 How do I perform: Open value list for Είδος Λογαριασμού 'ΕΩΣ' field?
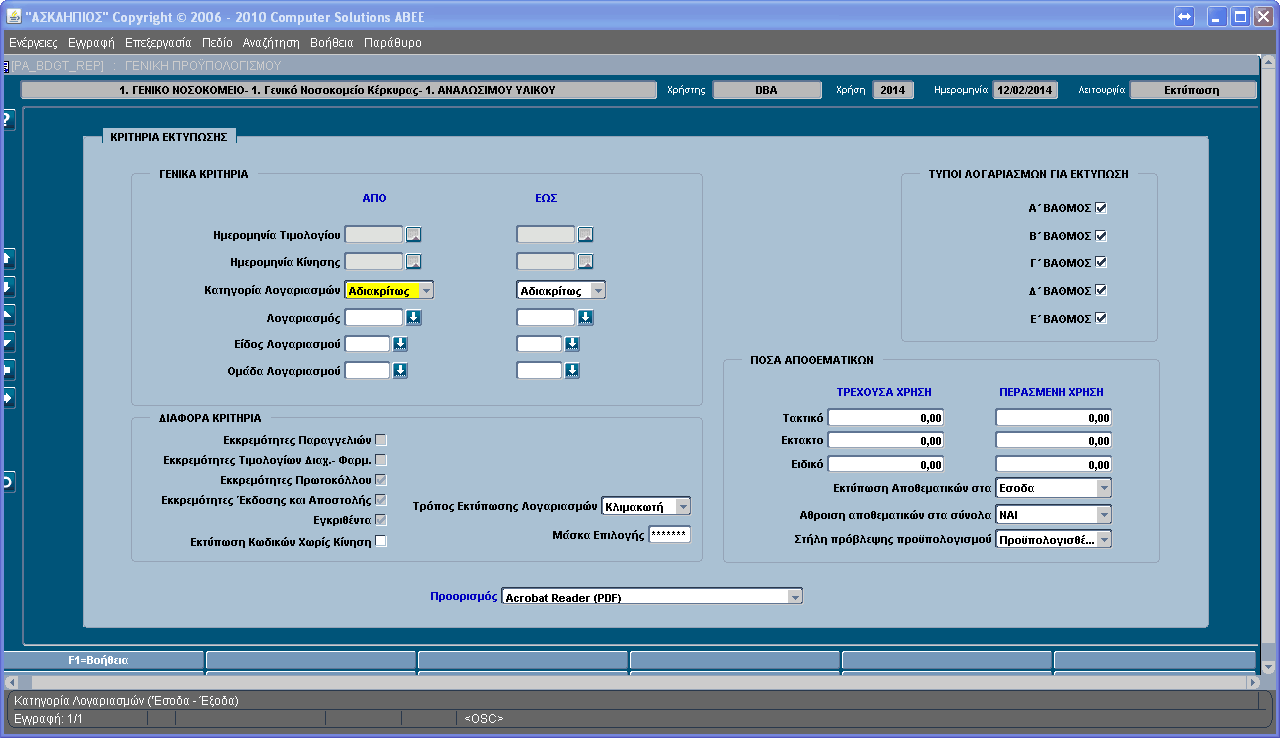[x=572, y=344]
